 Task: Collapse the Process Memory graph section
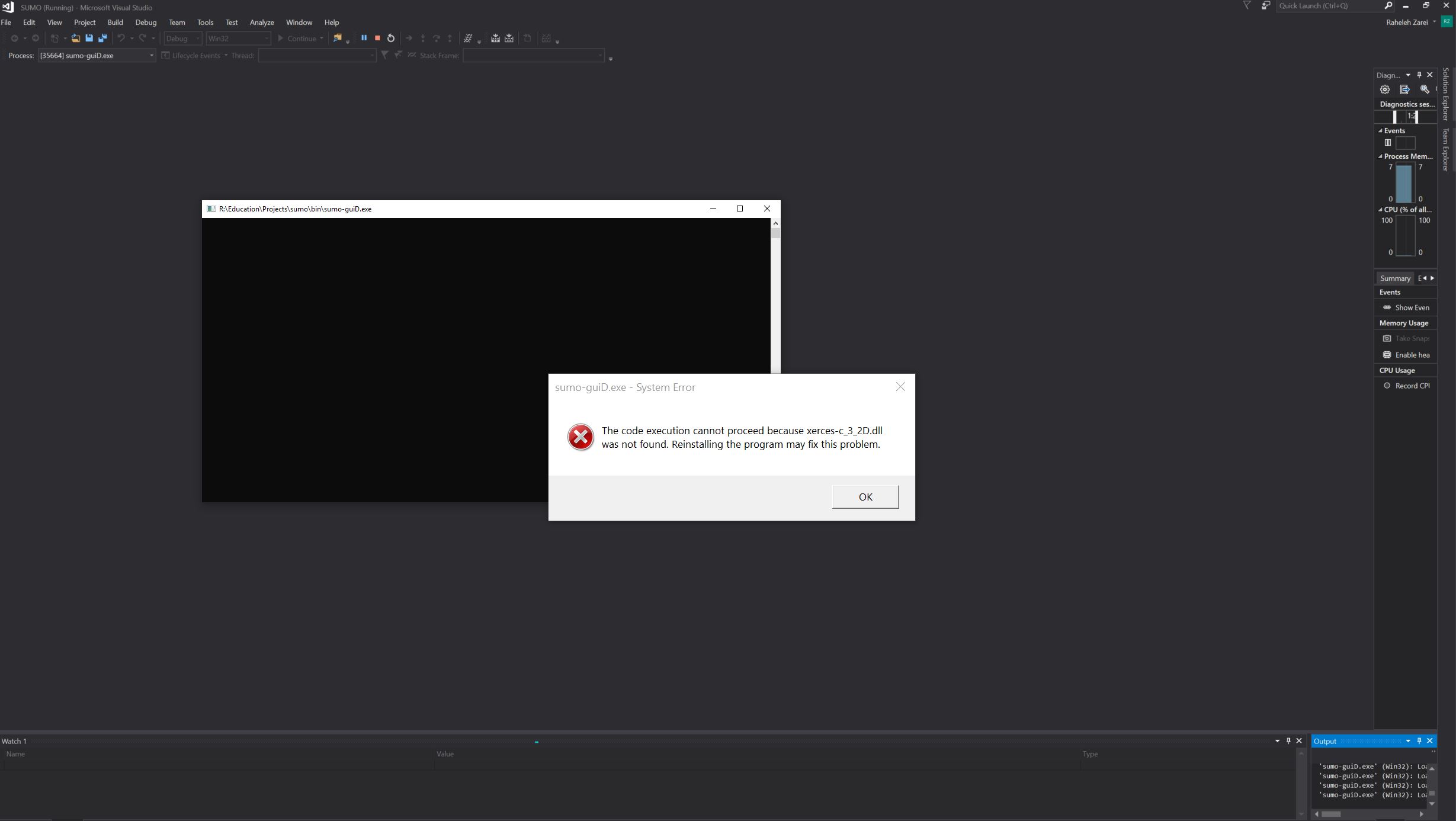point(1380,157)
